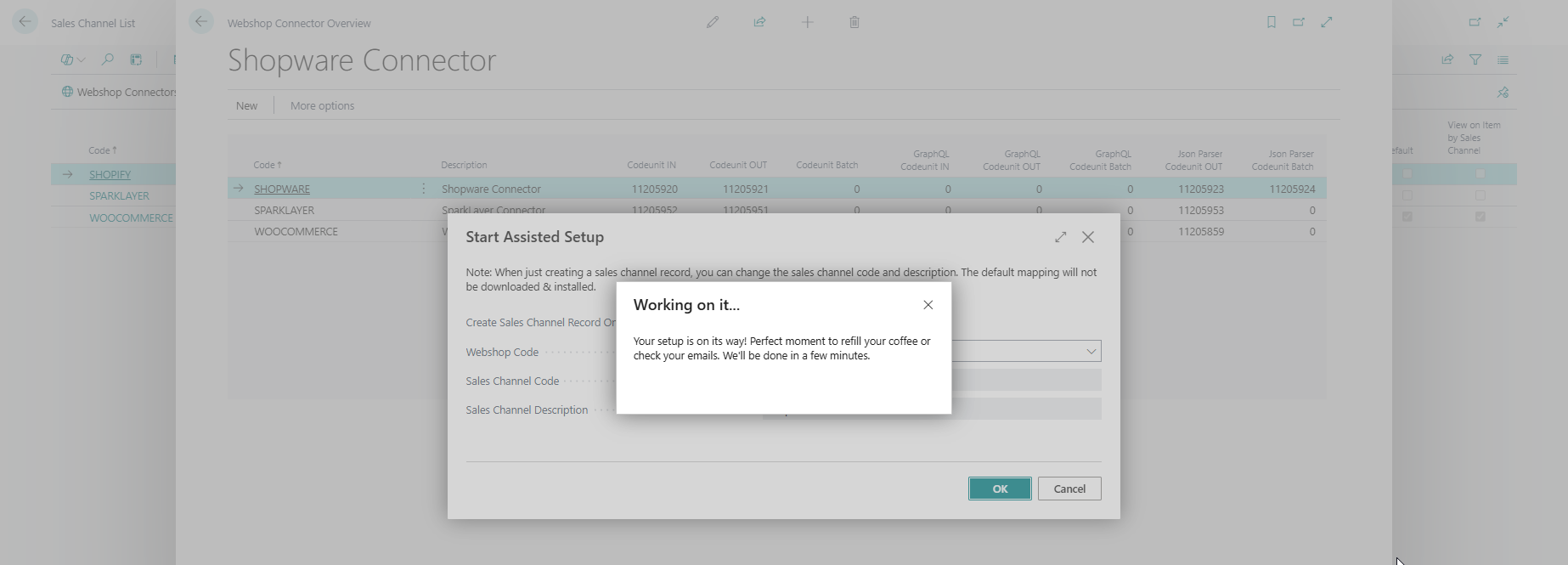1568x565 pixels.
Task: Open the SPARKLAYER sales channel link
Action: click(x=119, y=195)
